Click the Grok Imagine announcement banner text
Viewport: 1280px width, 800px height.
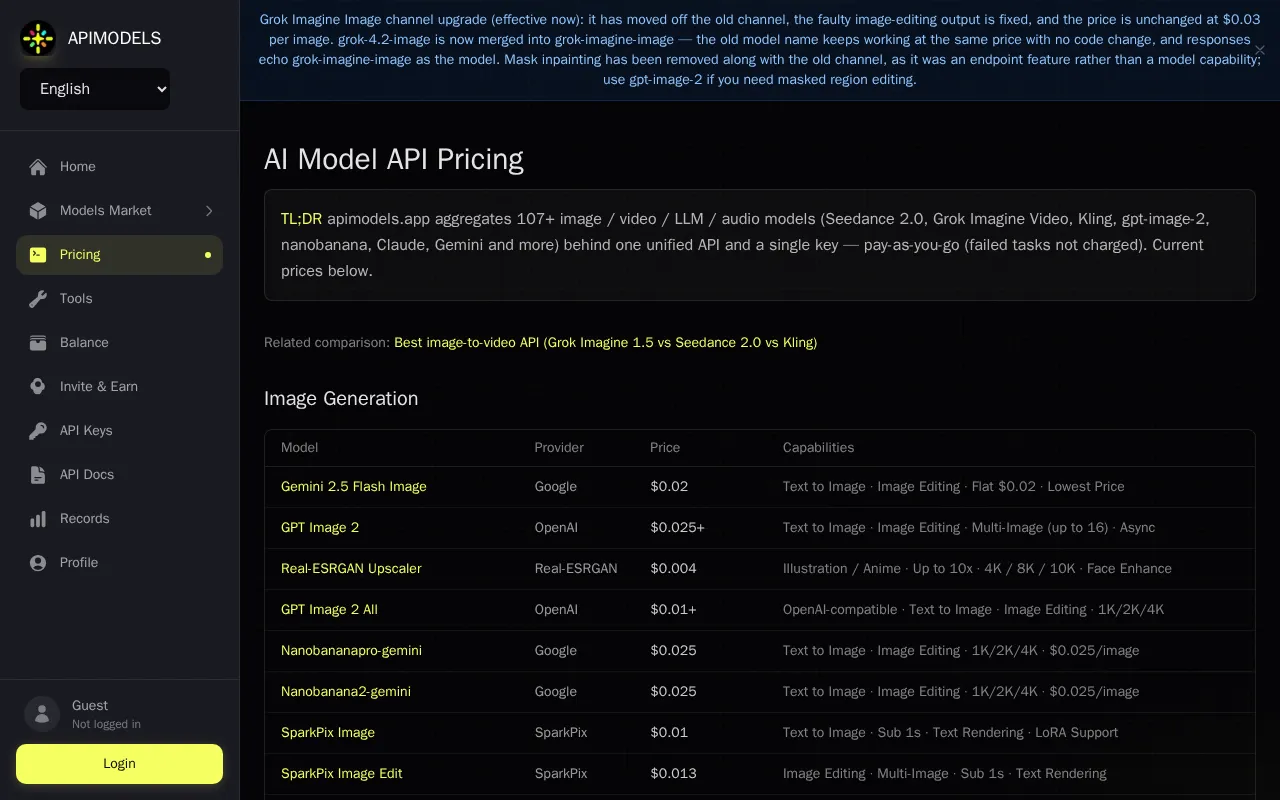point(759,50)
